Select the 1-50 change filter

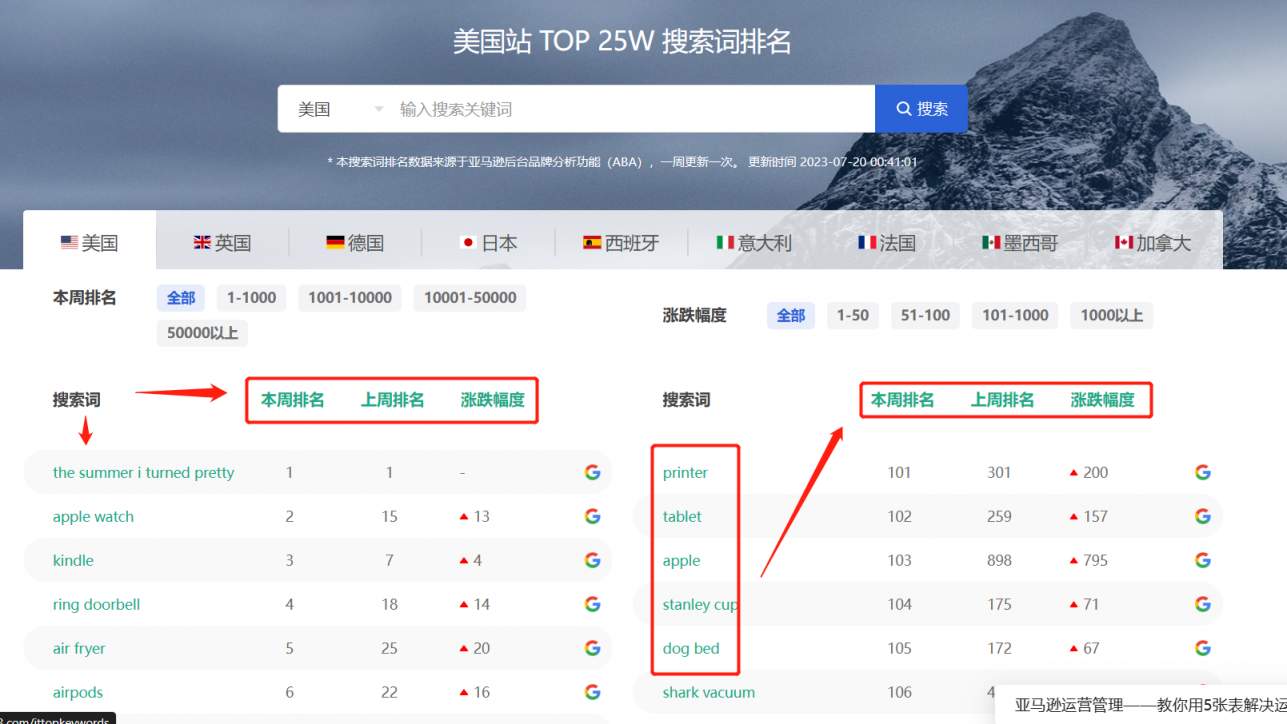[x=853, y=315]
